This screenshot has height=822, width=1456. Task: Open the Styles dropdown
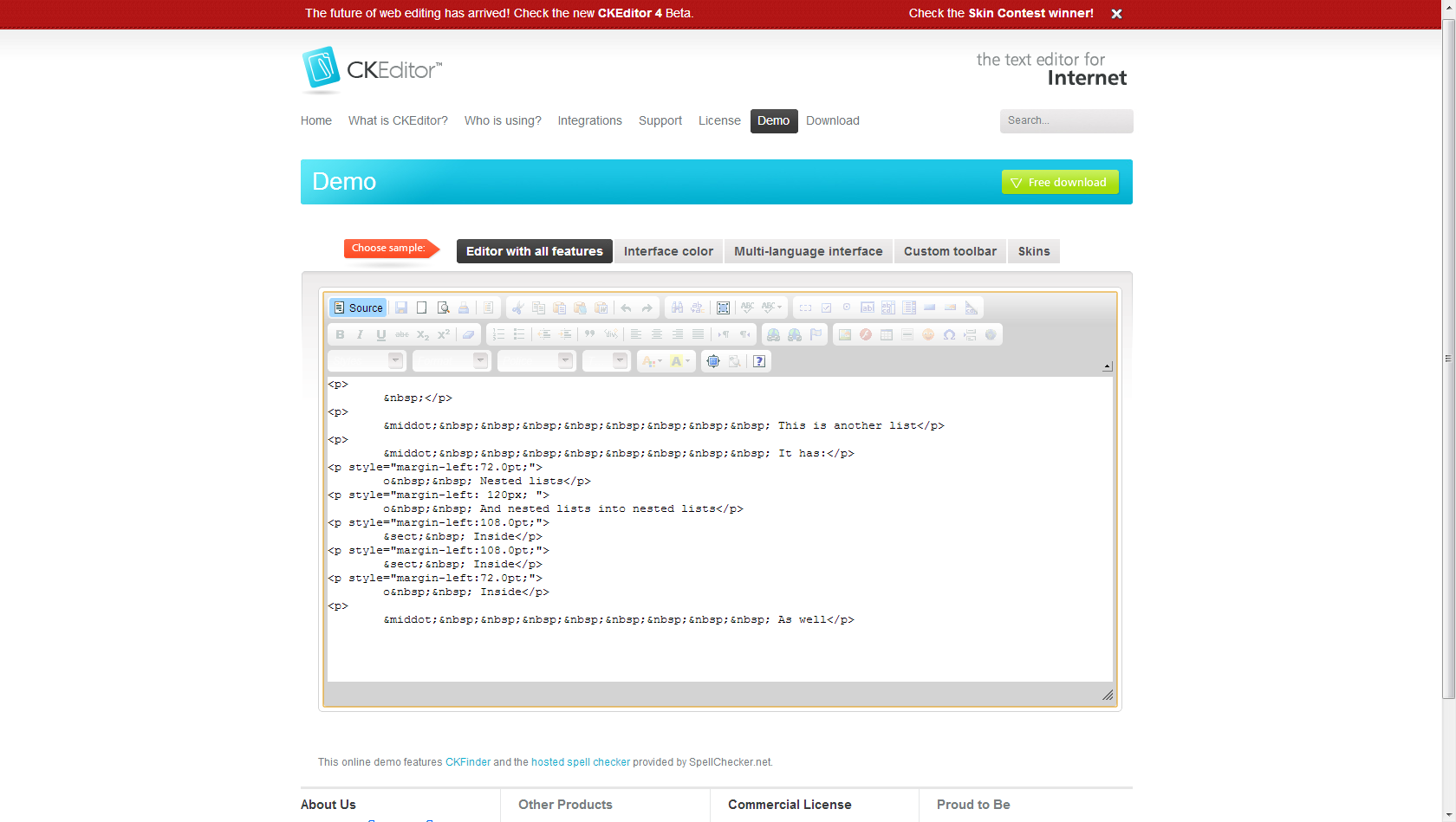(367, 361)
